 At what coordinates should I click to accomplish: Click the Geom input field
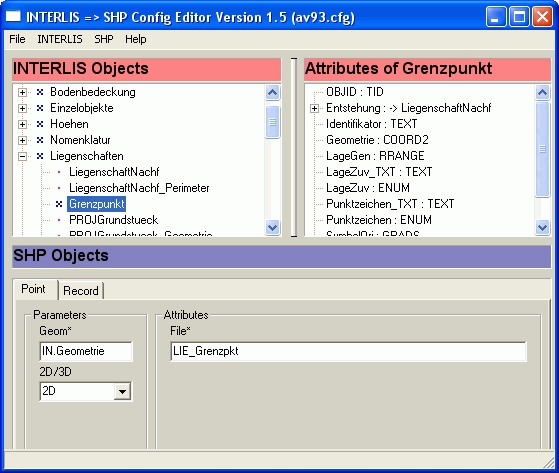pos(86,351)
